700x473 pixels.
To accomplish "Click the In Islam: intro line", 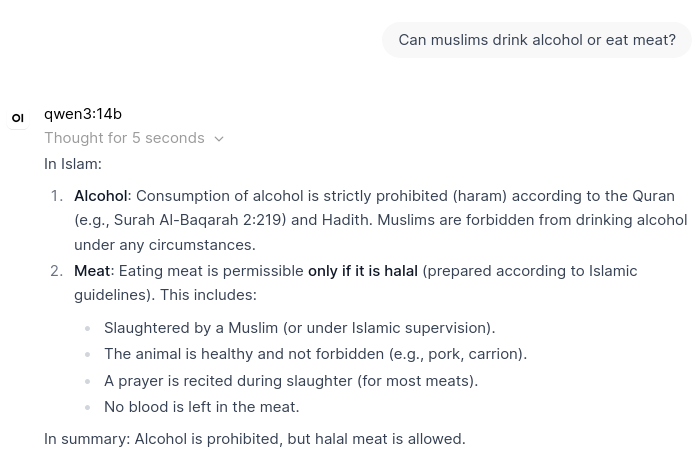I will [73, 164].
